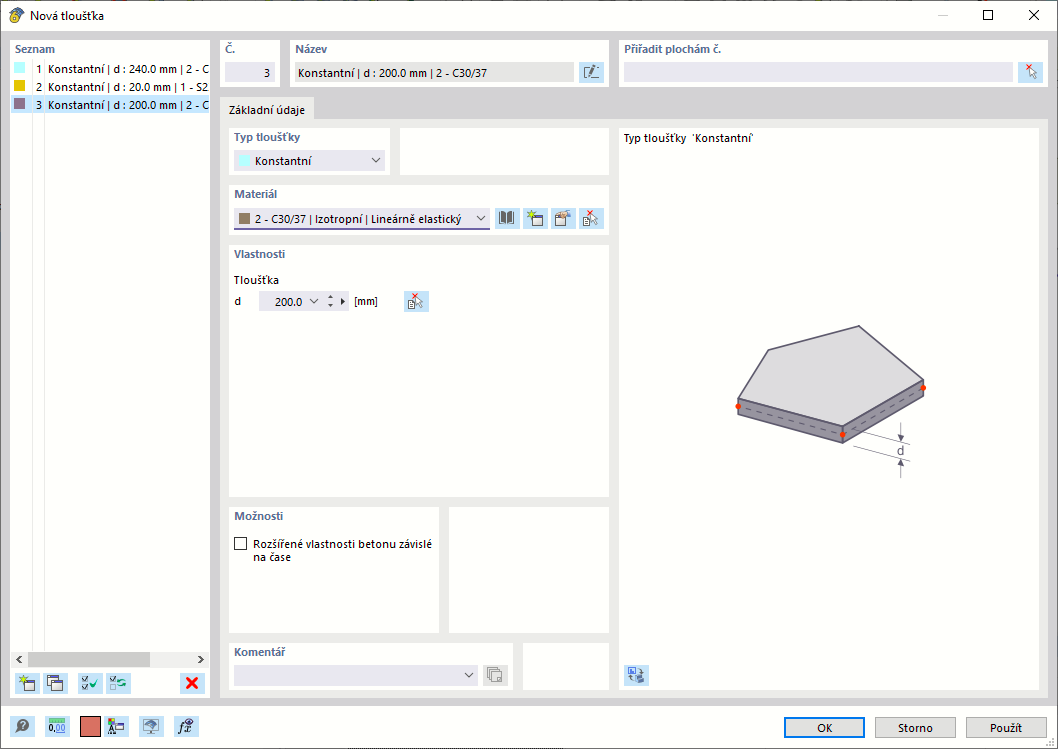Click the cyan color swatch of item 1
This screenshot has width=1058, height=749.
click(x=20, y=67)
